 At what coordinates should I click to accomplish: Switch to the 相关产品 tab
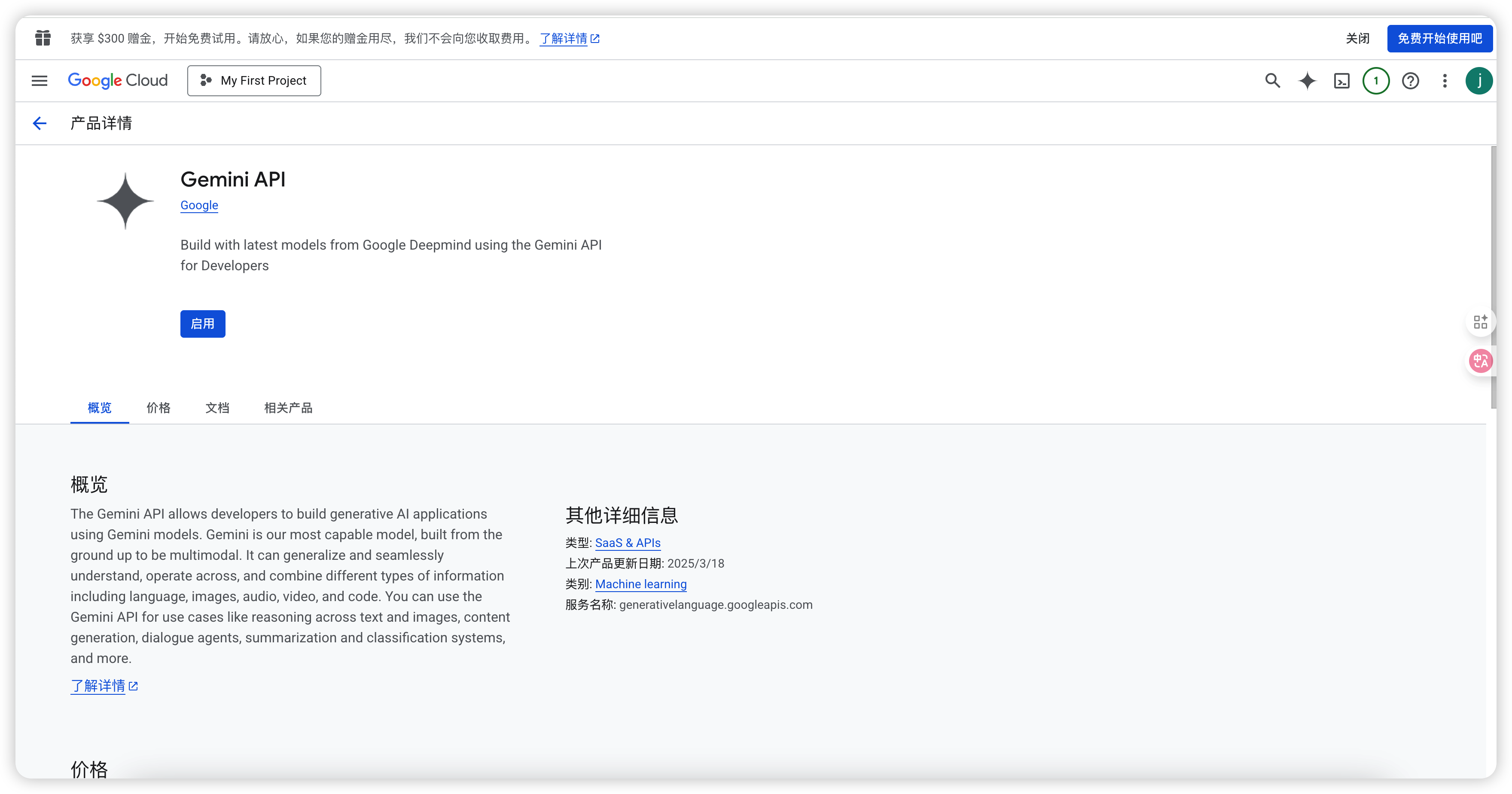(x=288, y=408)
